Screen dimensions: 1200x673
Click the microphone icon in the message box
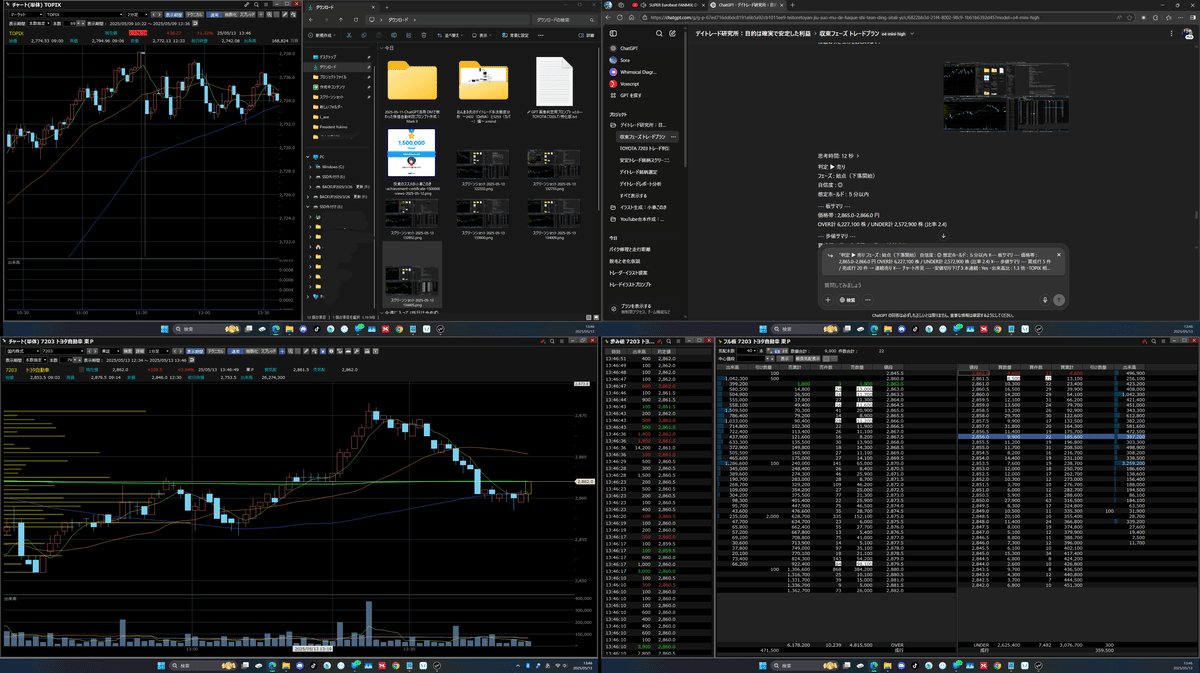coord(1045,299)
